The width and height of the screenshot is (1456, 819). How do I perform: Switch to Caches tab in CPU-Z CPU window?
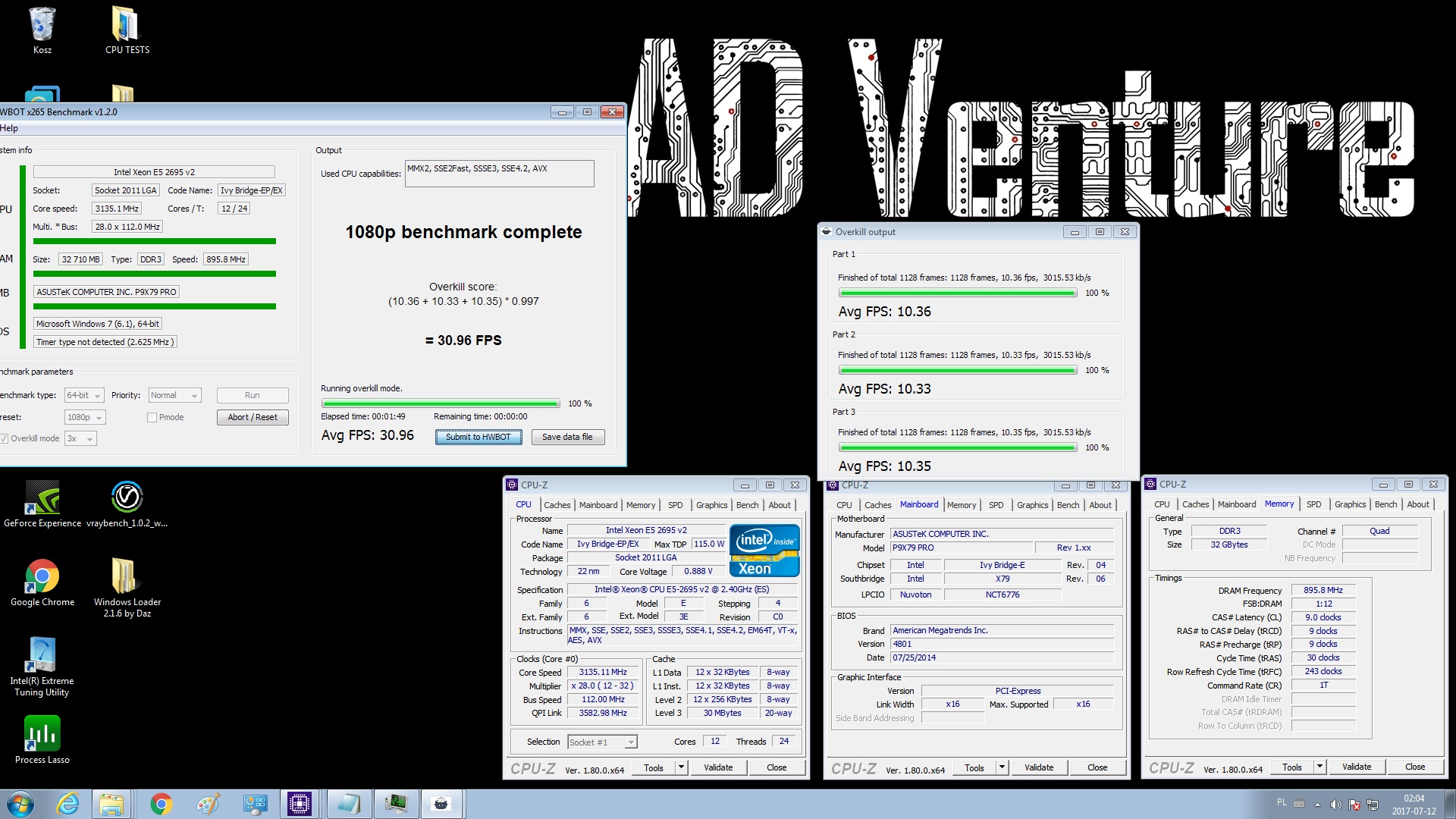point(557,505)
